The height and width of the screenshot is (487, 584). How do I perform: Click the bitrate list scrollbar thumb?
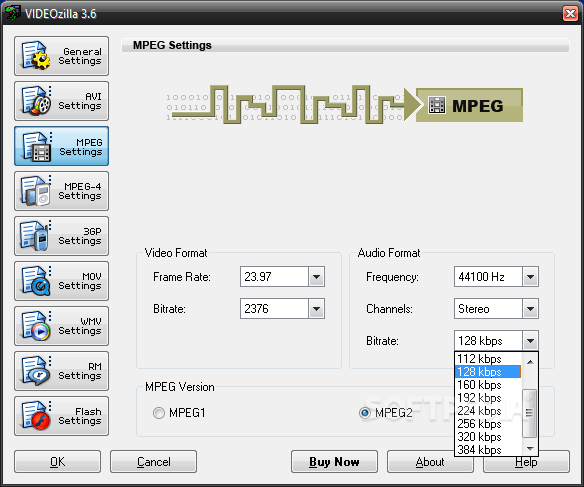(x=529, y=413)
